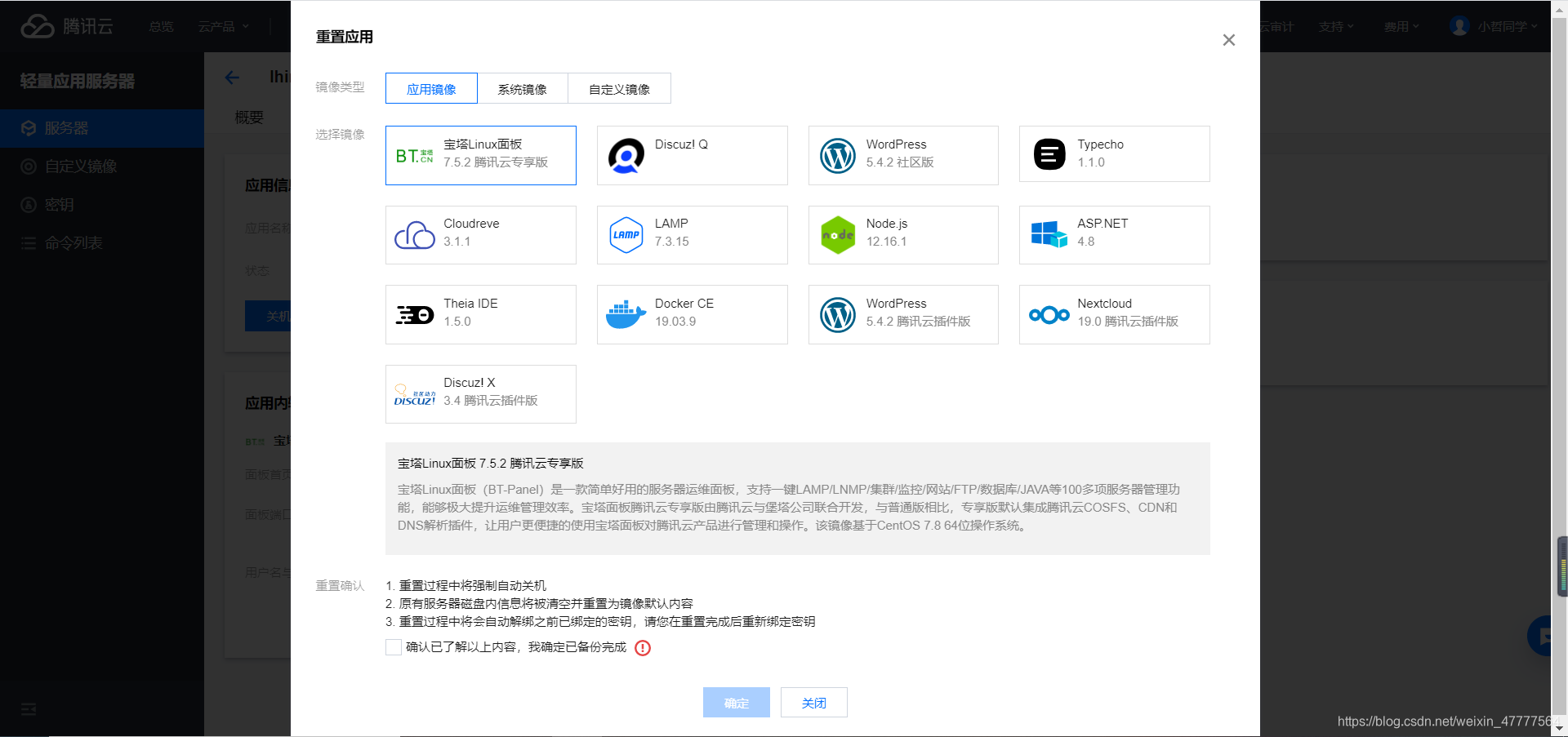Click the 确定 confirm button
This screenshot has height=737, width=1568.
click(x=737, y=703)
